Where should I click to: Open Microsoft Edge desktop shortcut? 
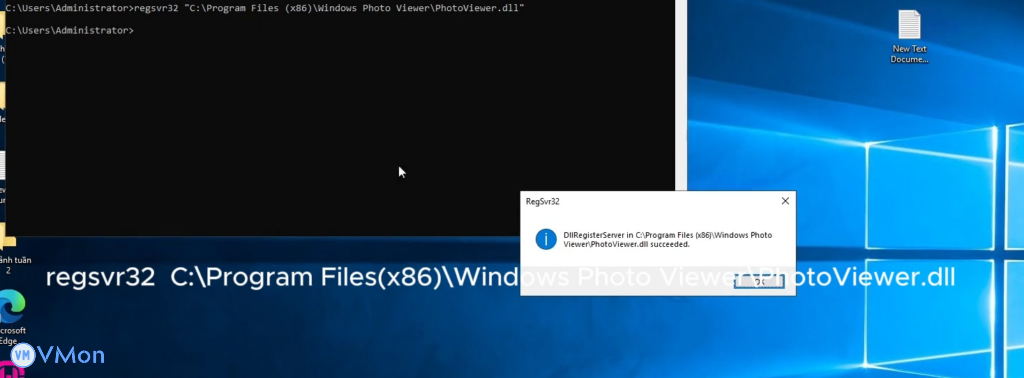tap(13, 317)
